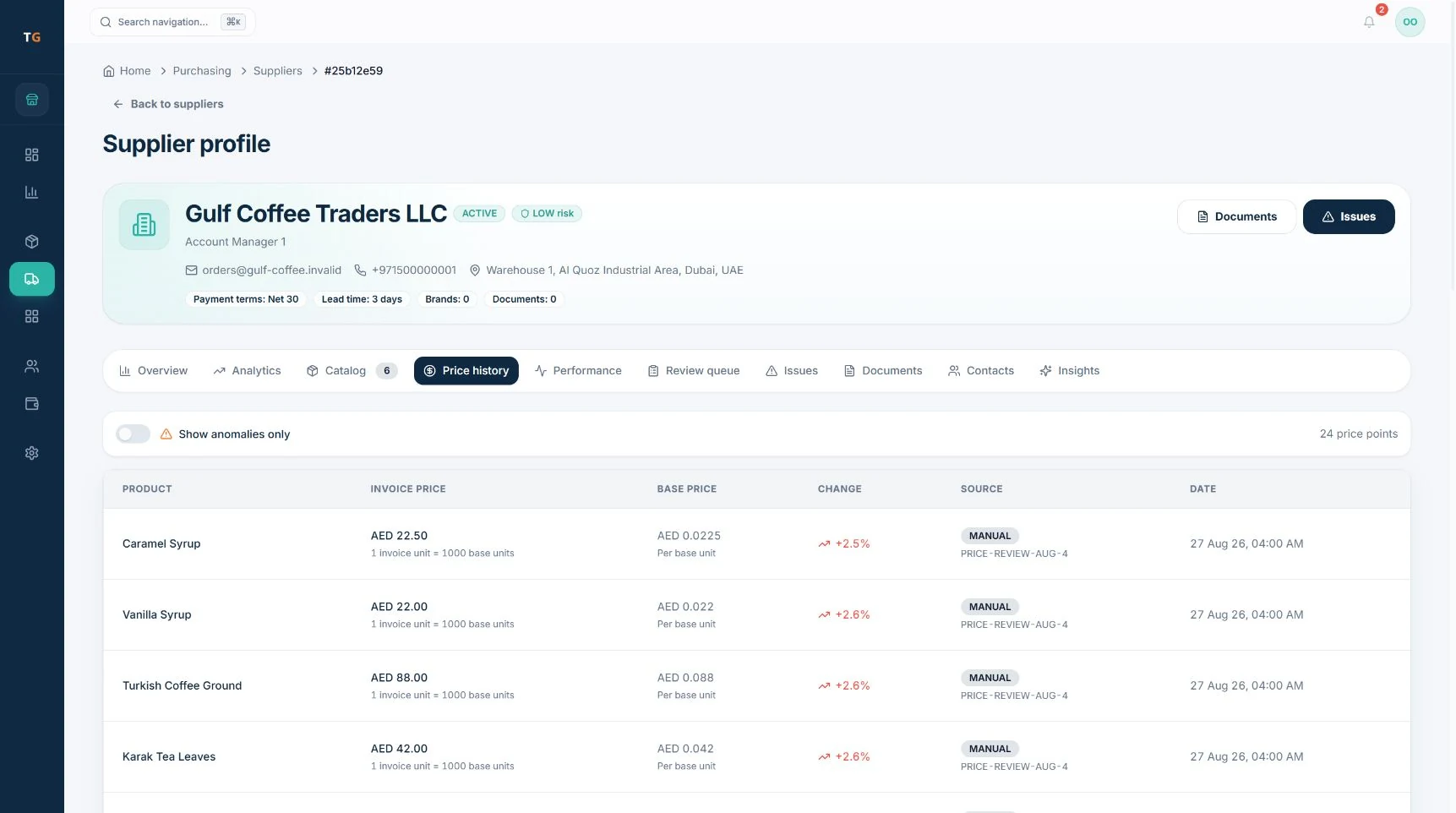Open the package box icon in sidebar
Viewport: 1456px width, 813px height.
tap(32, 242)
